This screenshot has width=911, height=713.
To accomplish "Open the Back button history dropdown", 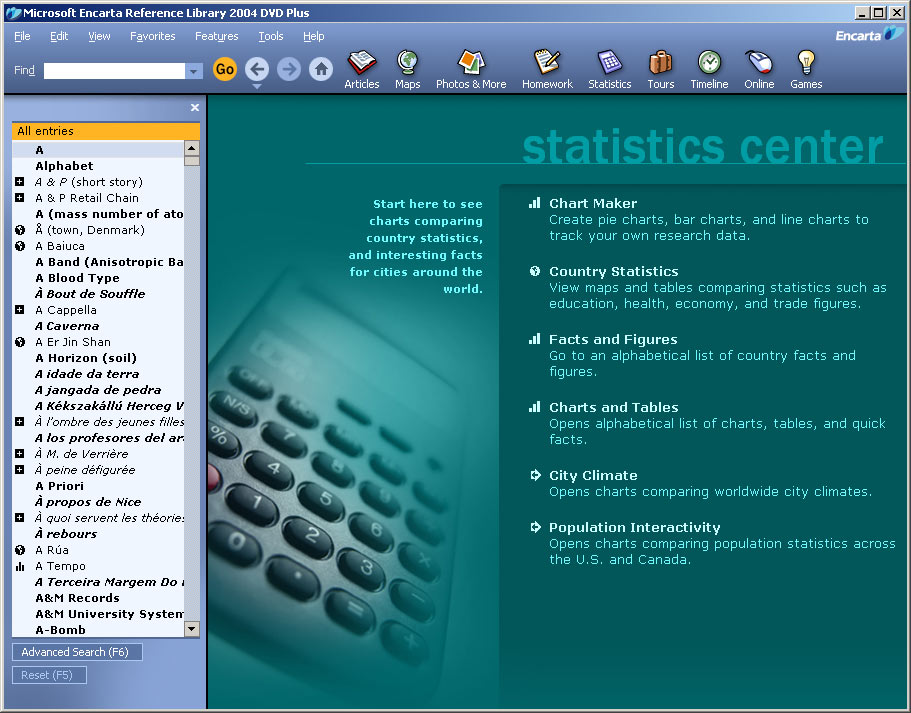I will click(x=257, y=87).
